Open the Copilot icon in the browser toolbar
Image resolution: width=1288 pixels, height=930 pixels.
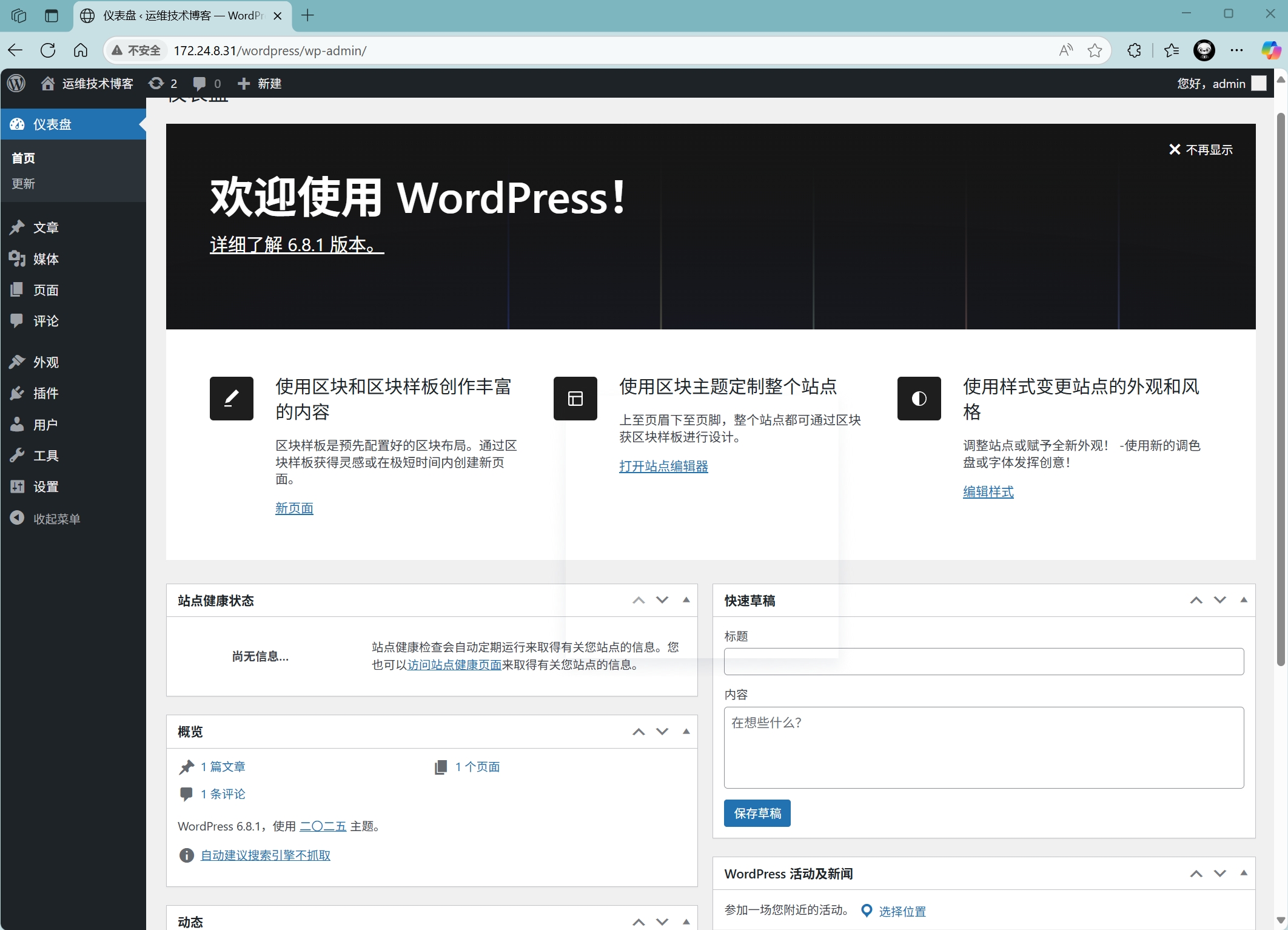[x=1270, y=50]
